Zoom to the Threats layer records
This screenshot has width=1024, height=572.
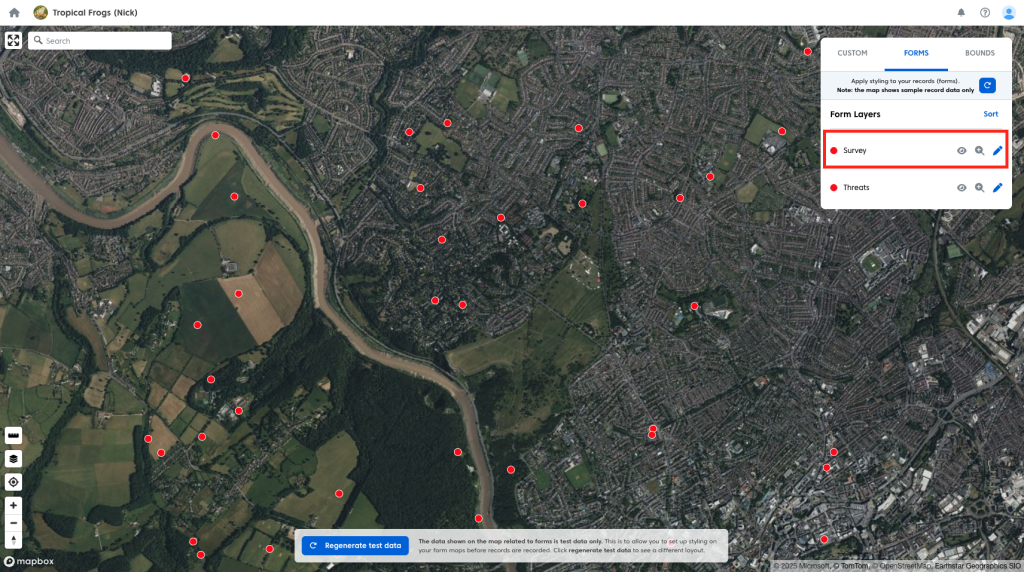(x=979, y=188)
